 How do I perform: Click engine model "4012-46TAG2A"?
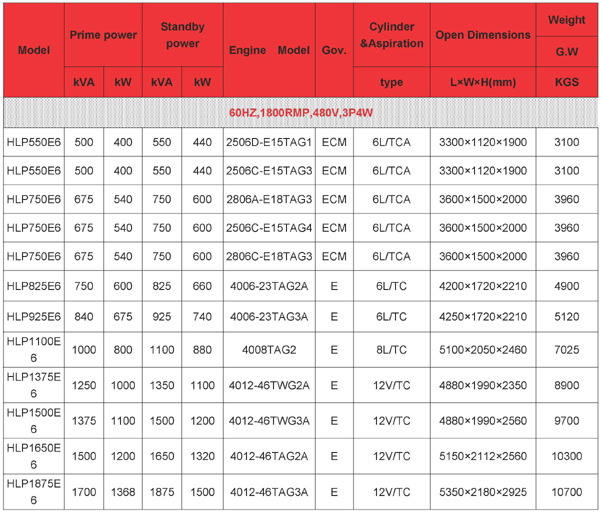(269, 456)
